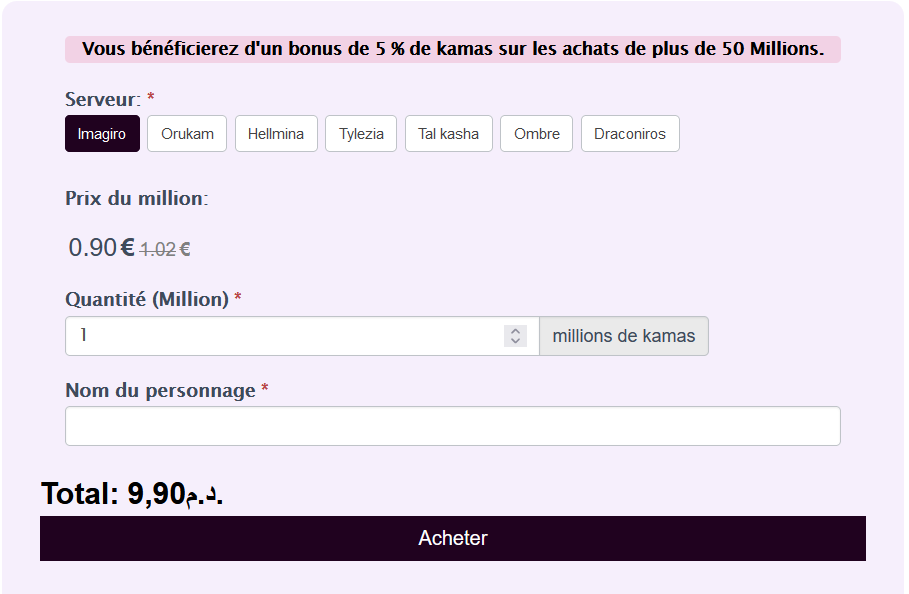The image size is (909, 594).
Task: Decrease quantity with the down arrow
Action: coord(515,341)
